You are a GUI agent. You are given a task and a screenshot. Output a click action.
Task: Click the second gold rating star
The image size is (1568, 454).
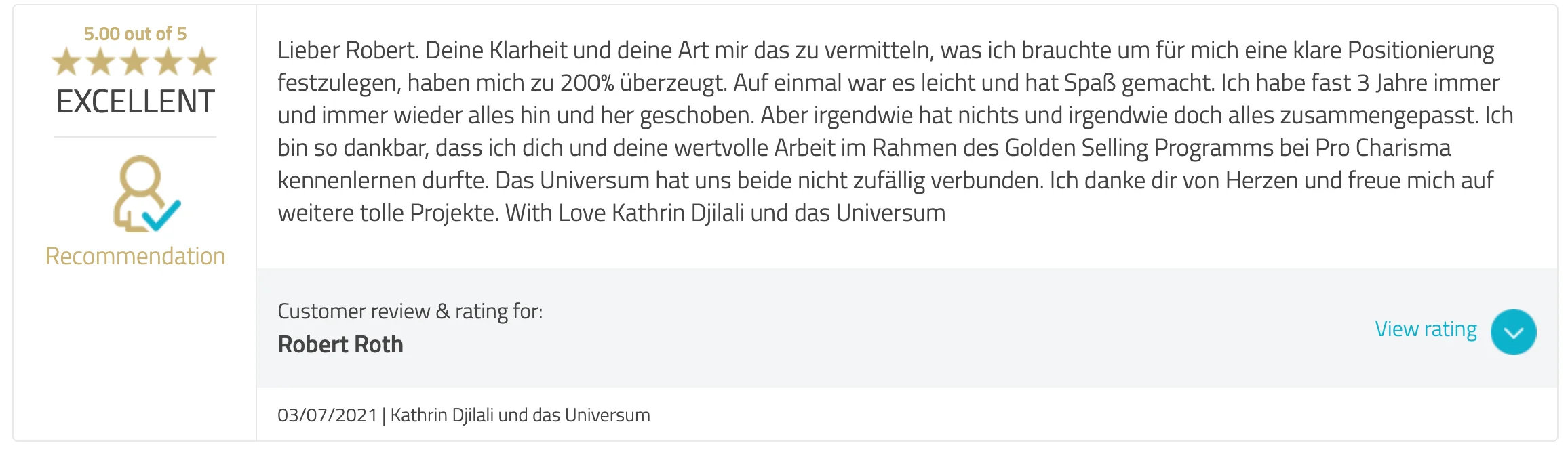click(x=100, y=62)
